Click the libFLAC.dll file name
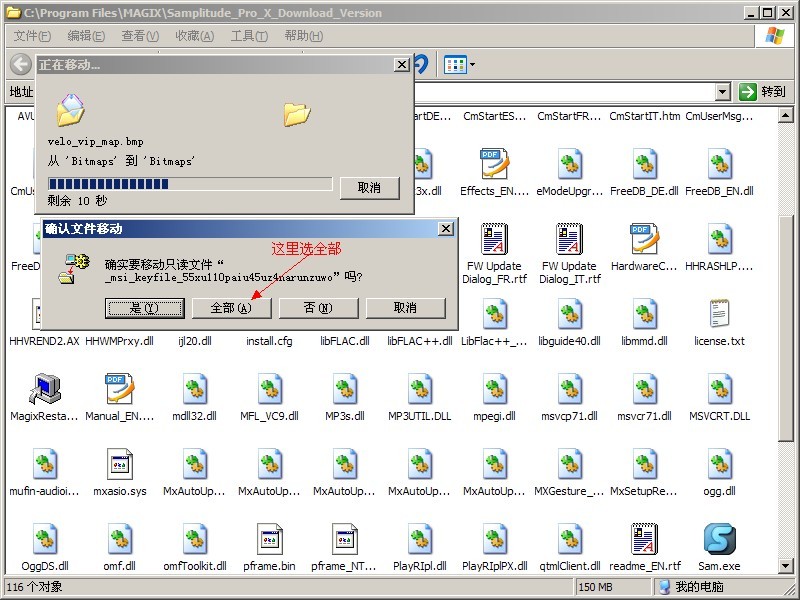 tap(344, 341)
